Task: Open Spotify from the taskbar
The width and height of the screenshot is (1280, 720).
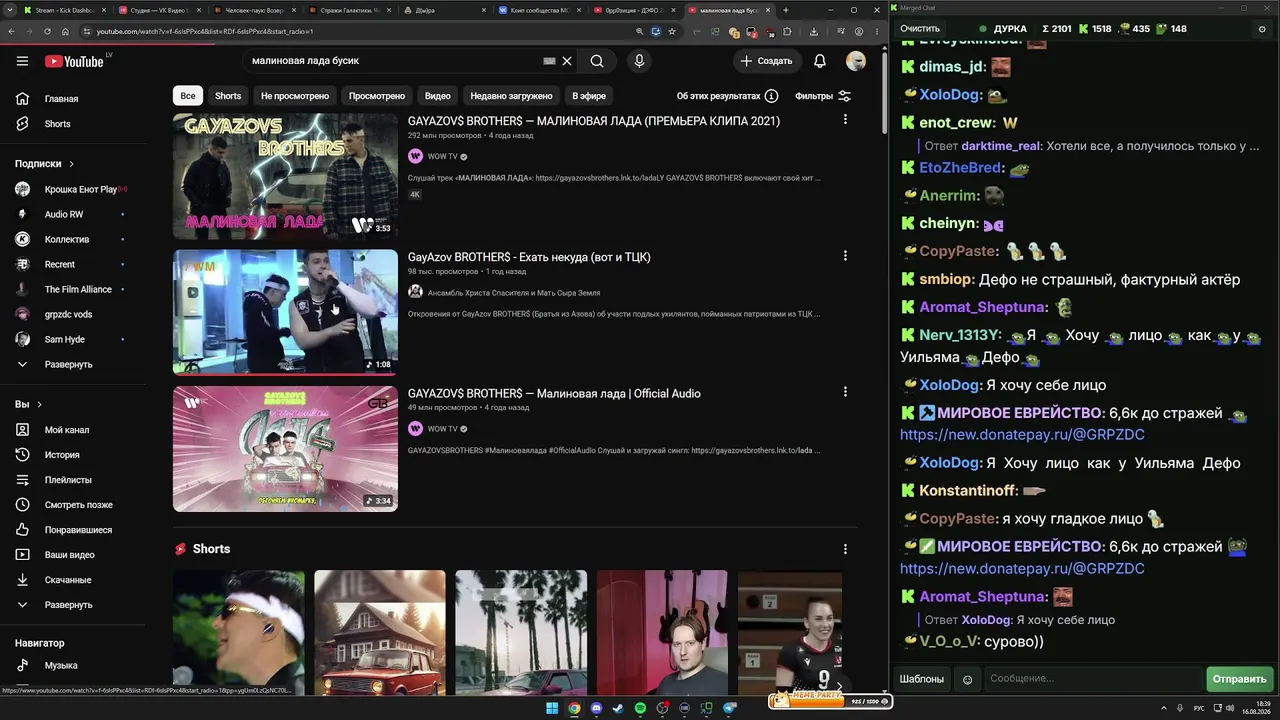Action: click(640, 709)
